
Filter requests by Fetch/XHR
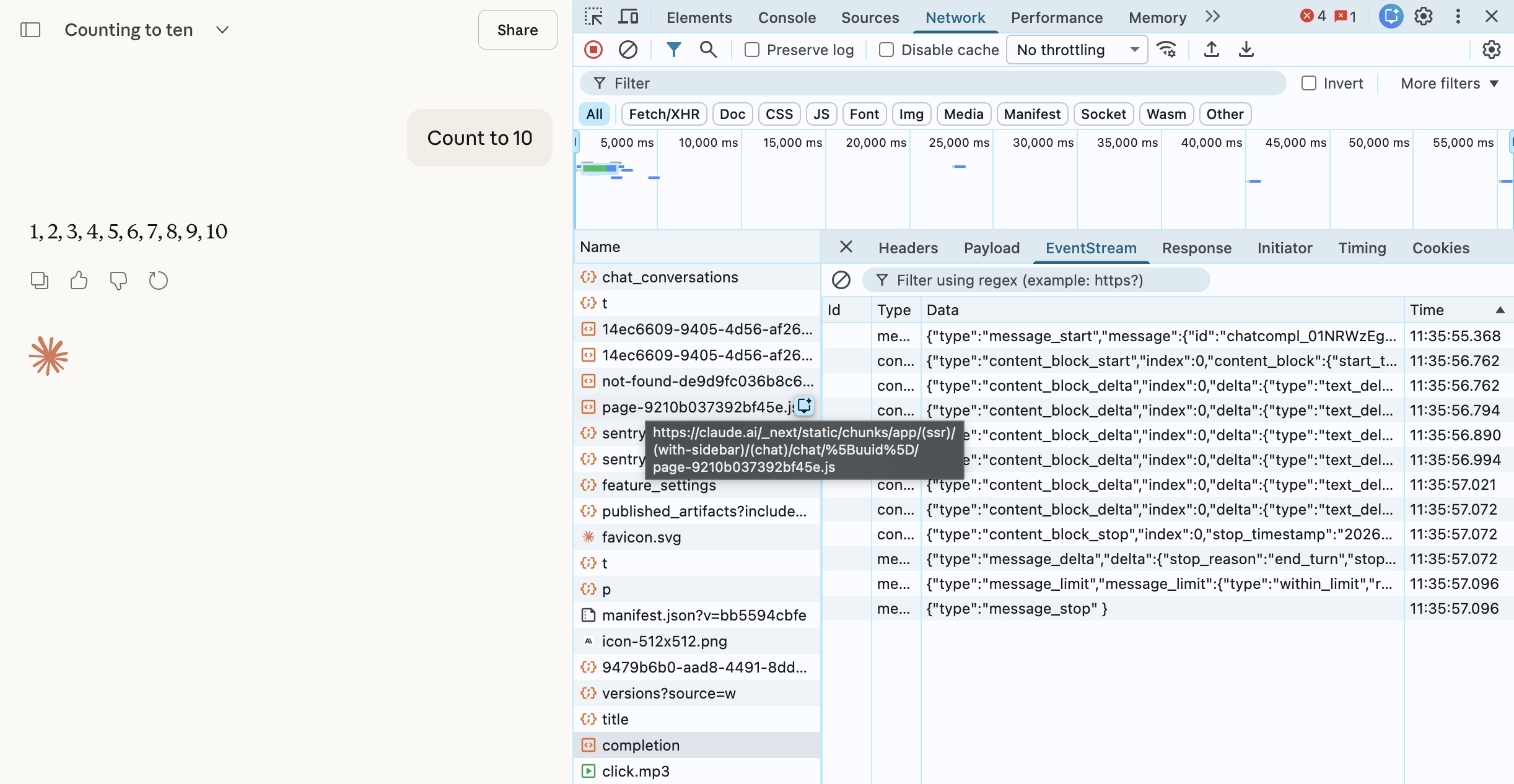(663, 114)
